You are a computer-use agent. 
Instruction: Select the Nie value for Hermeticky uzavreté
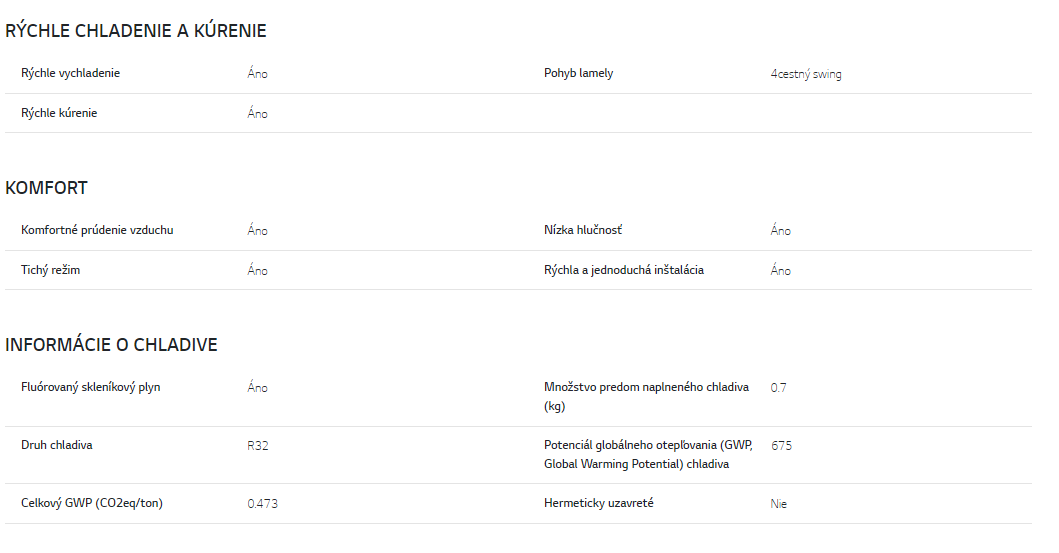(x=779, y=504)
